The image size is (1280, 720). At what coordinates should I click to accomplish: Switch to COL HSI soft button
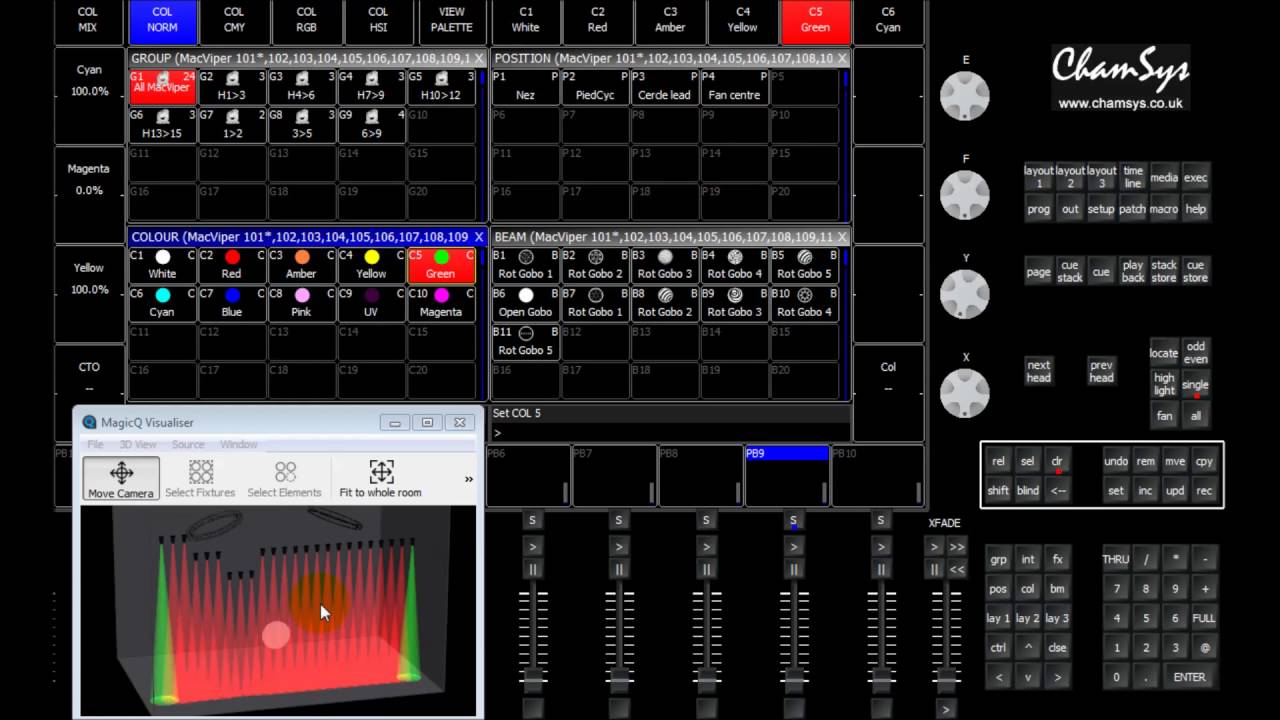(378, 20)
